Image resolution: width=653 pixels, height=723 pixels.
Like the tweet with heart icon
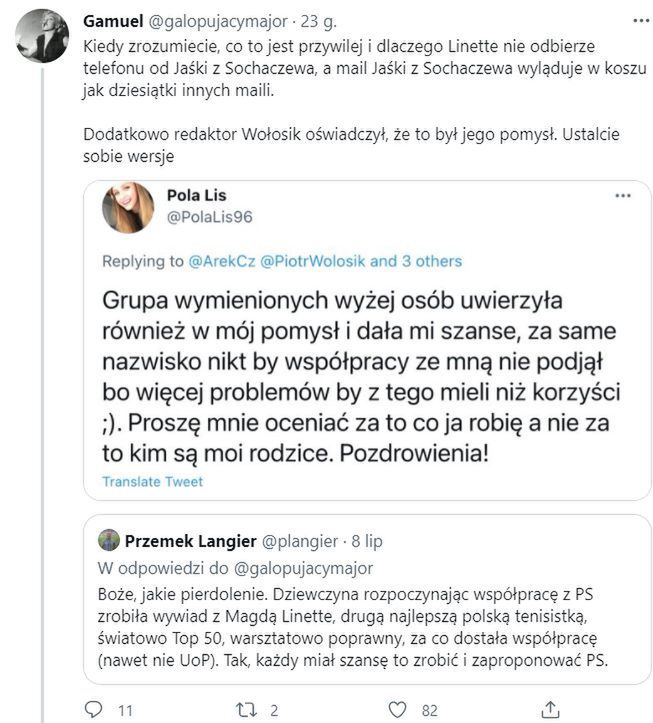click(398, 708)
